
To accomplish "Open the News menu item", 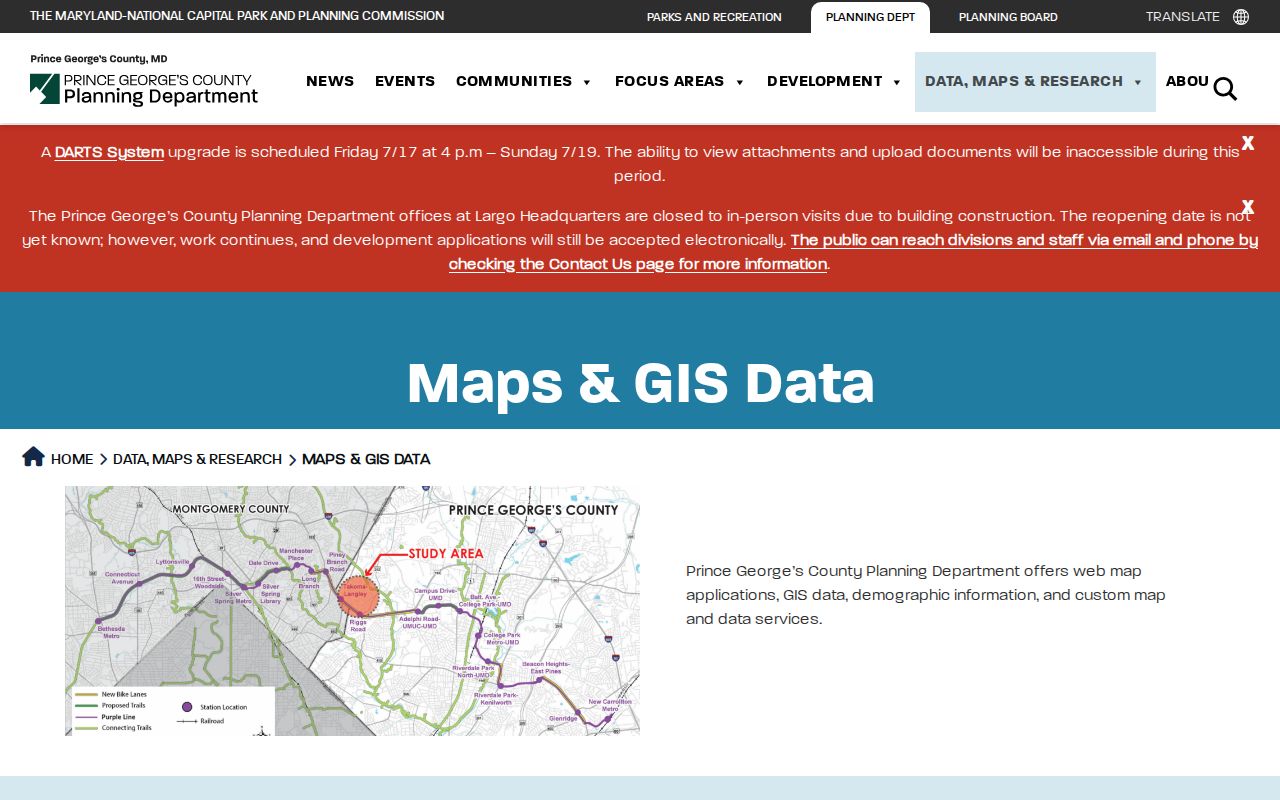I will pyautogui.click(x=330, y=81).
